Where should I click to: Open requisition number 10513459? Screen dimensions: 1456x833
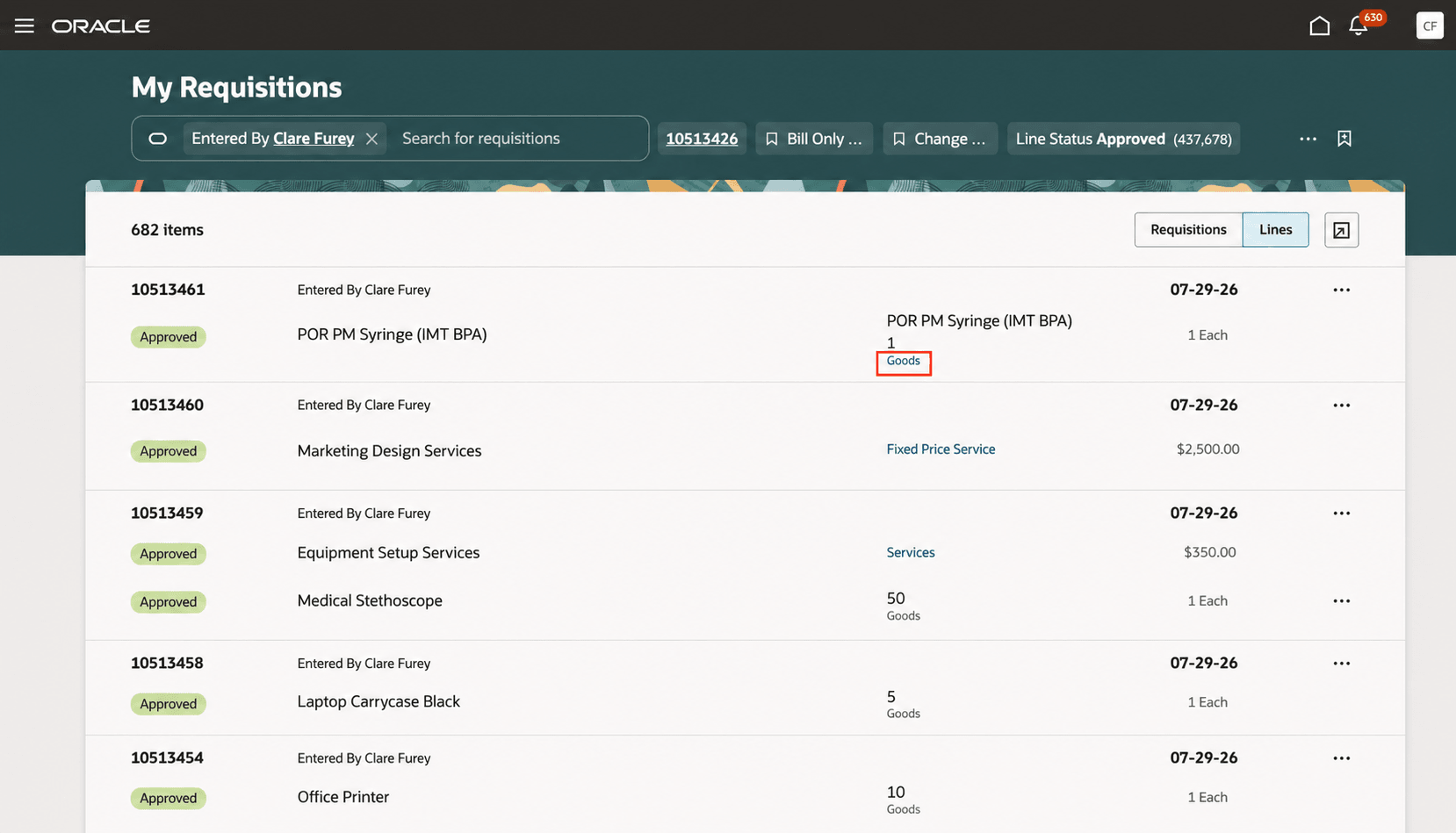coord(167,513)
